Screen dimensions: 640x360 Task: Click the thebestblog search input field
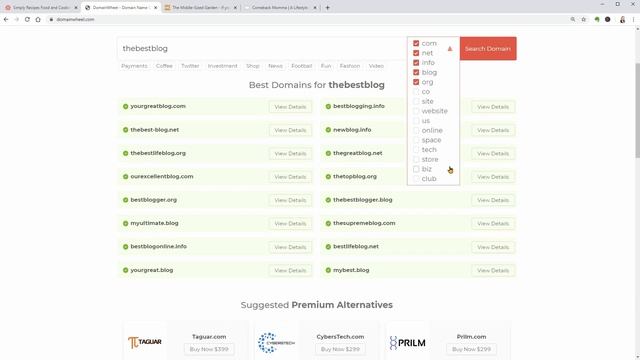[262, 49]
